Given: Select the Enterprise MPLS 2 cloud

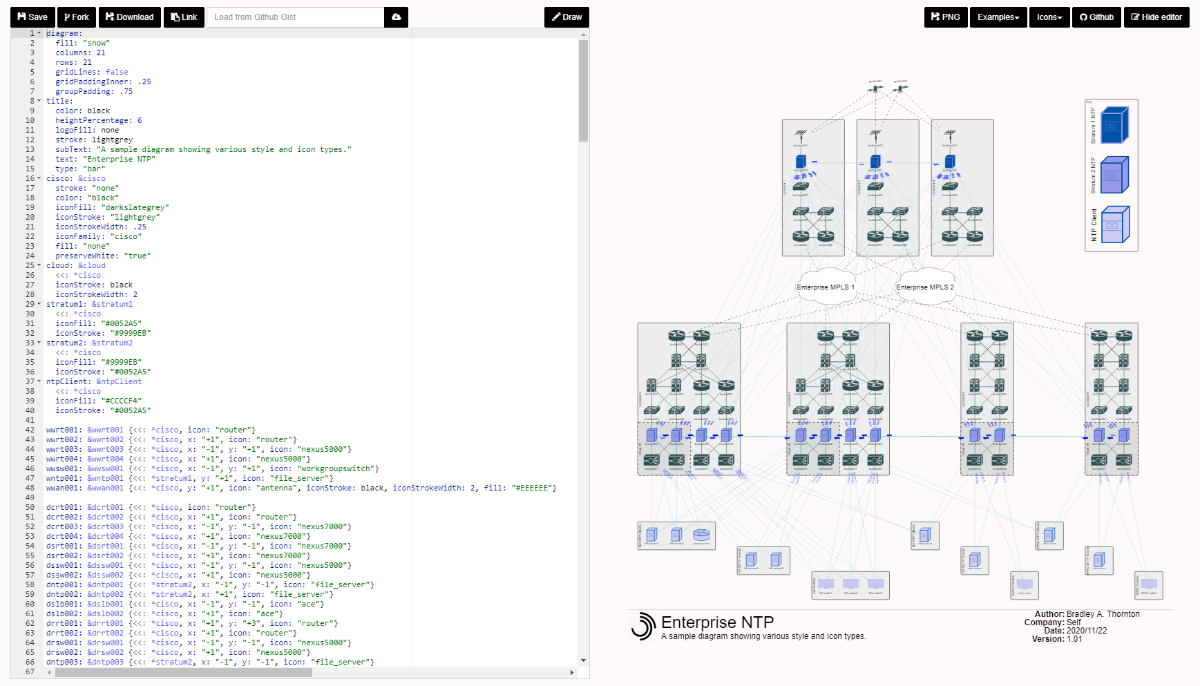Looking at the screenshot, I should point(925,287).
